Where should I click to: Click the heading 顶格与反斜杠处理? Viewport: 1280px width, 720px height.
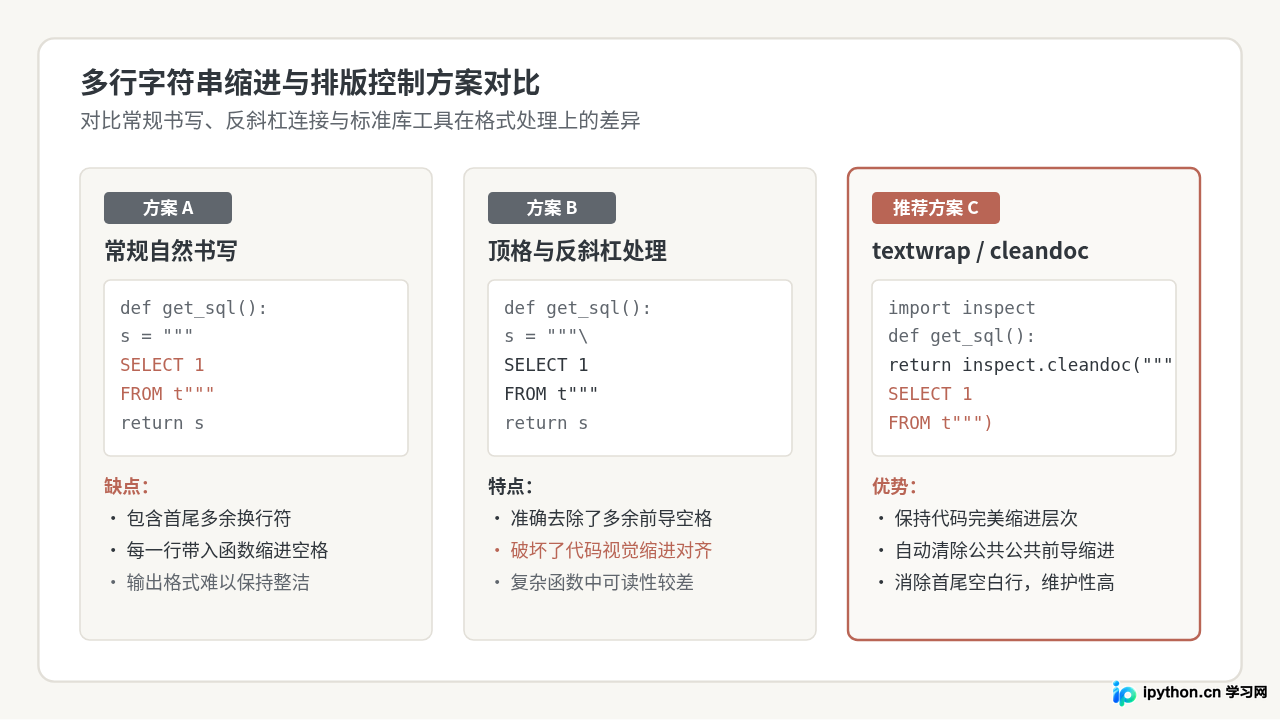point(577,251)
